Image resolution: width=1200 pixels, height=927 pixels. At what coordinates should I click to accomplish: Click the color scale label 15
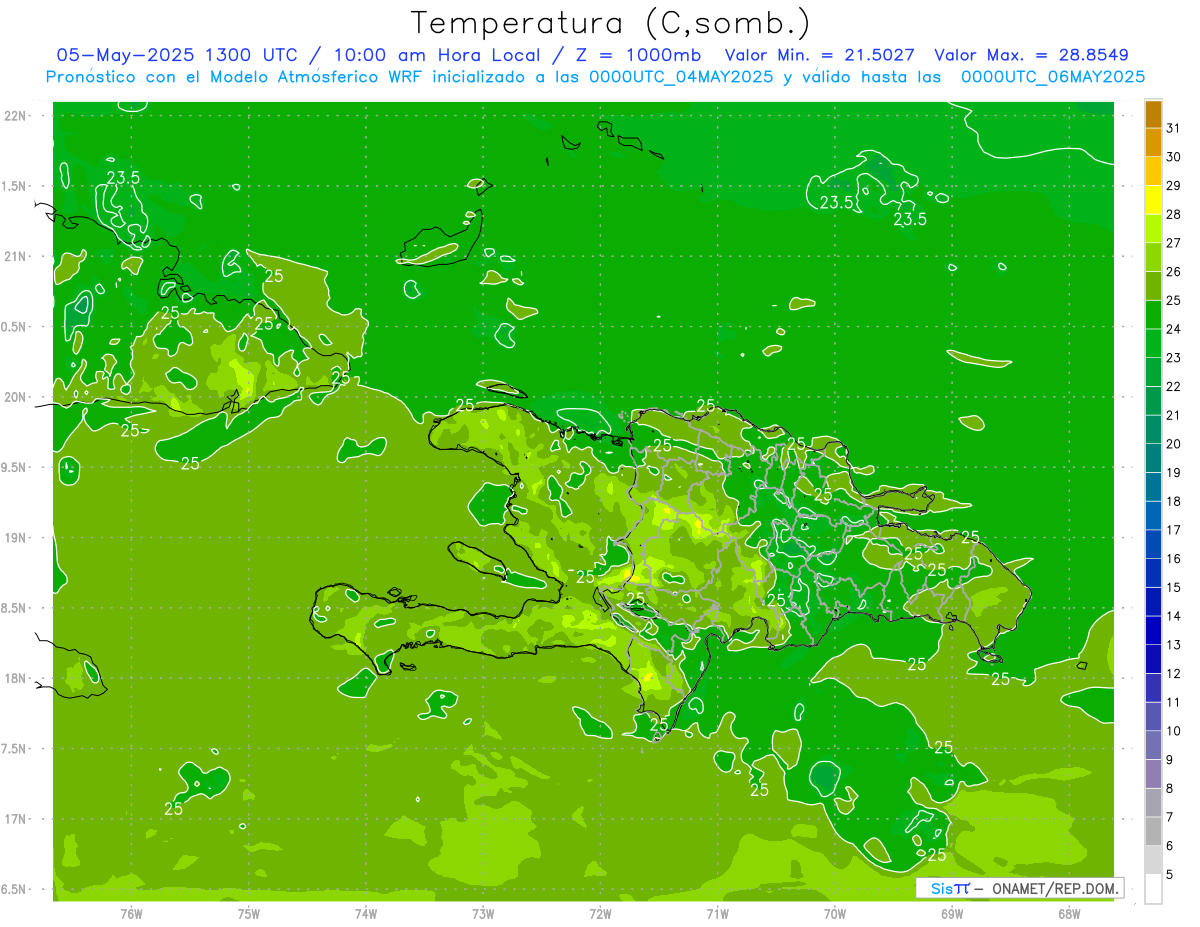(x=1174, y=587)
